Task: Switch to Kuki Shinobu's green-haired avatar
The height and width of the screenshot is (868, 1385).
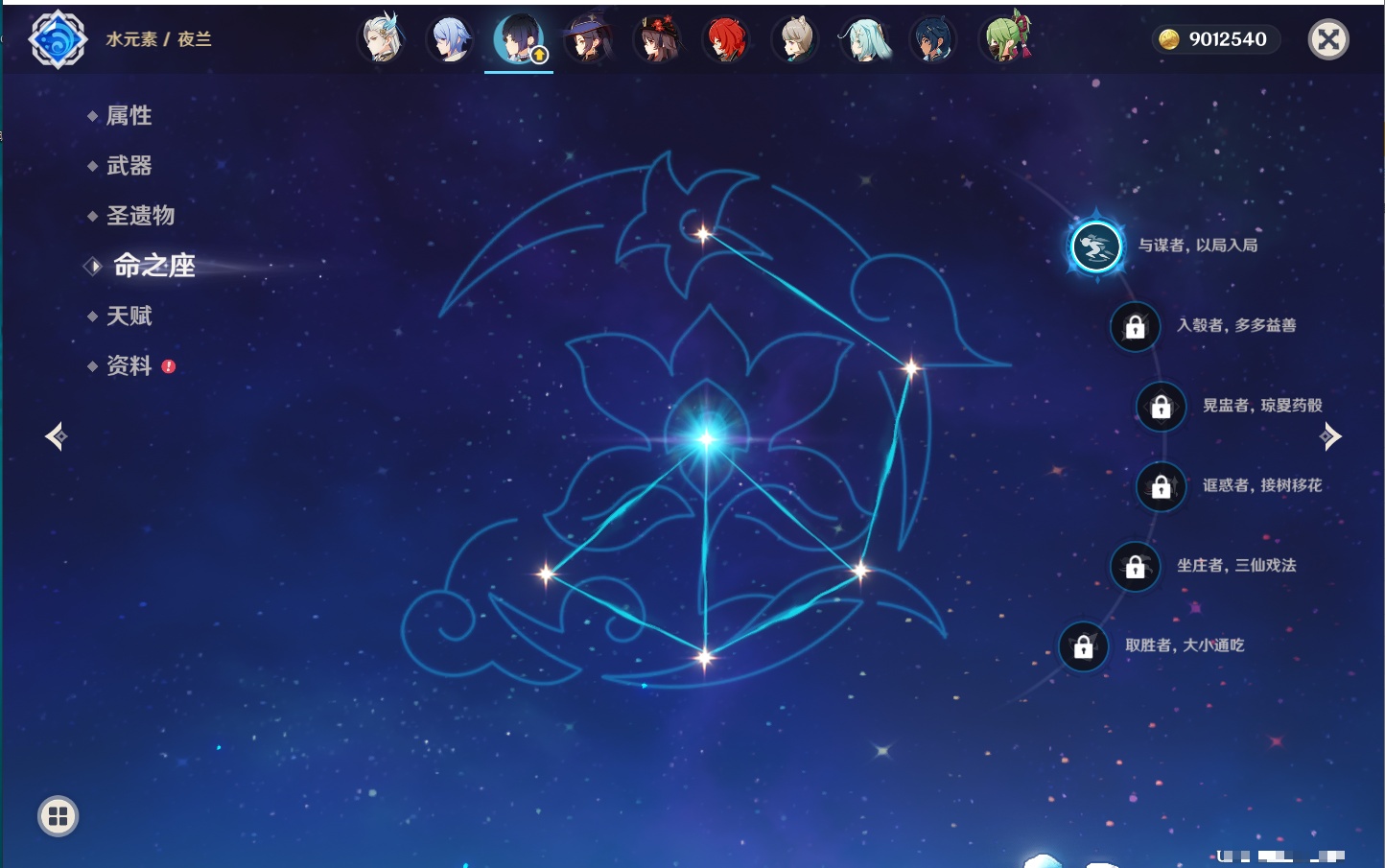Action: point(1004,39)
